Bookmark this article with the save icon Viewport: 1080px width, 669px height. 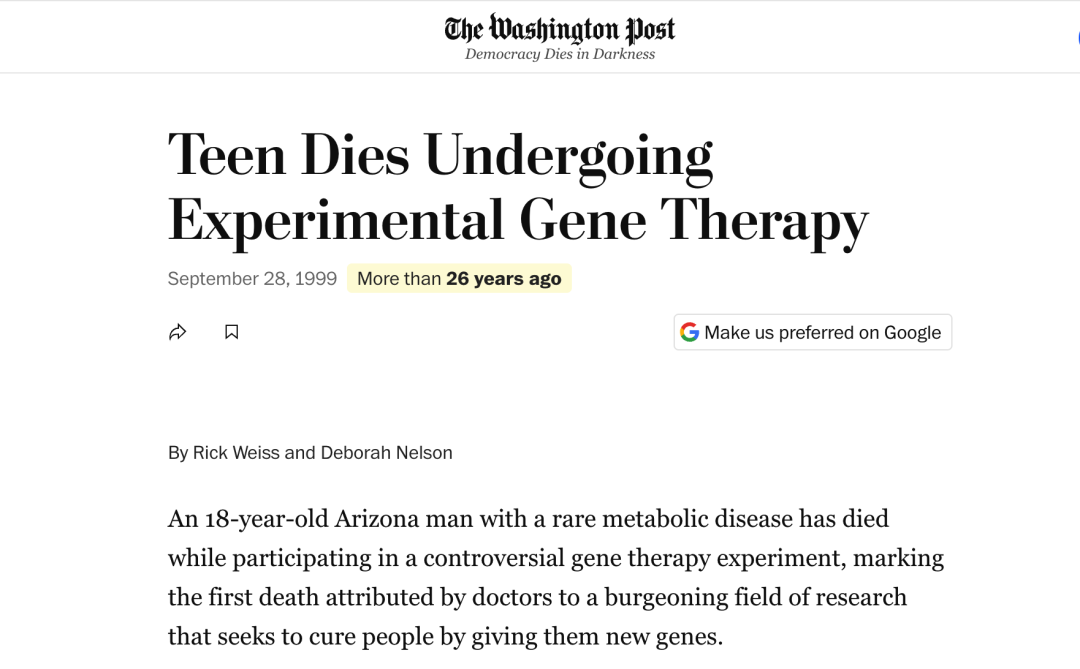[231, 332]
